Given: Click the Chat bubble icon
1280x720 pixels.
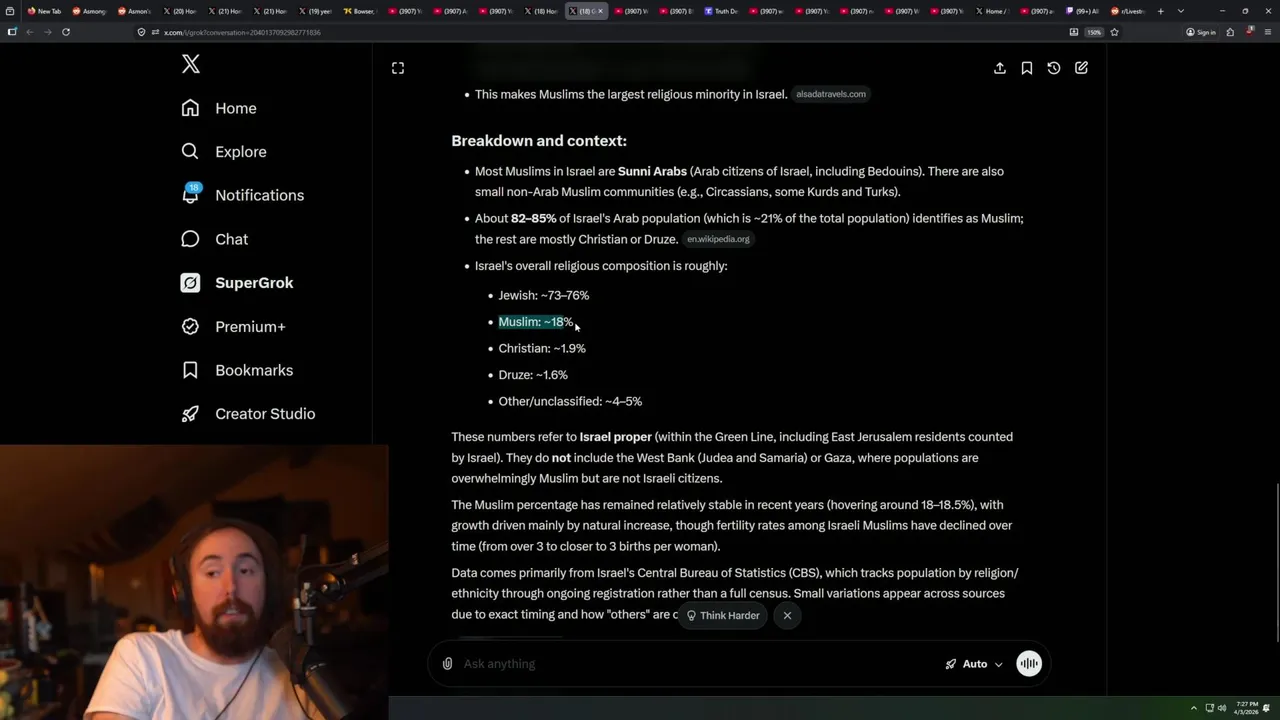Looking at the screenshot, I should [x=190, y=239].
